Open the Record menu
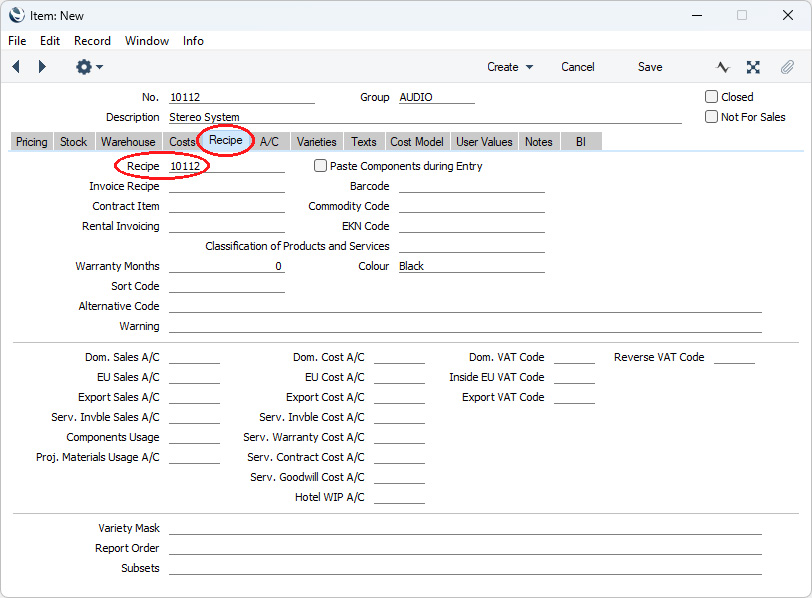812x598 pixels. [92, 41]
